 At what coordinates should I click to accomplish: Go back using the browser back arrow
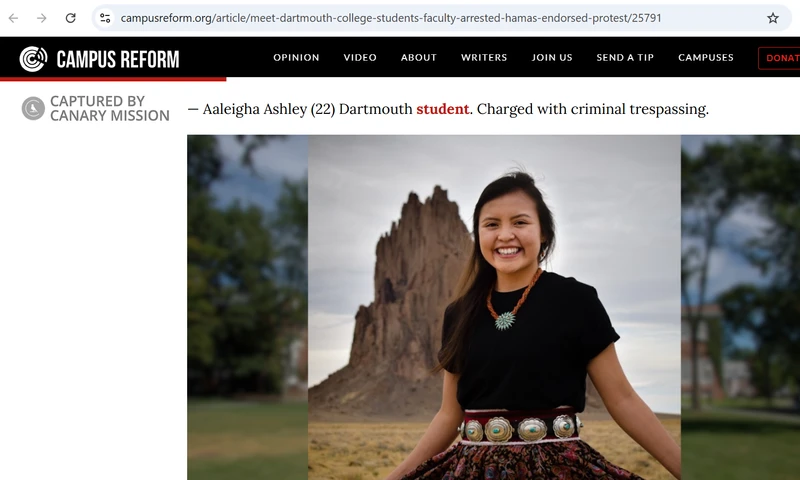(x=13, y=18)
